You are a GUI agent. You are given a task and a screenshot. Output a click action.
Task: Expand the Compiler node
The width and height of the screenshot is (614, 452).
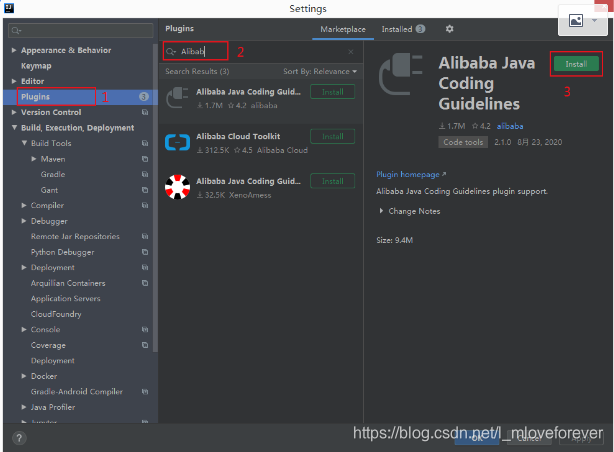(24, 205)
